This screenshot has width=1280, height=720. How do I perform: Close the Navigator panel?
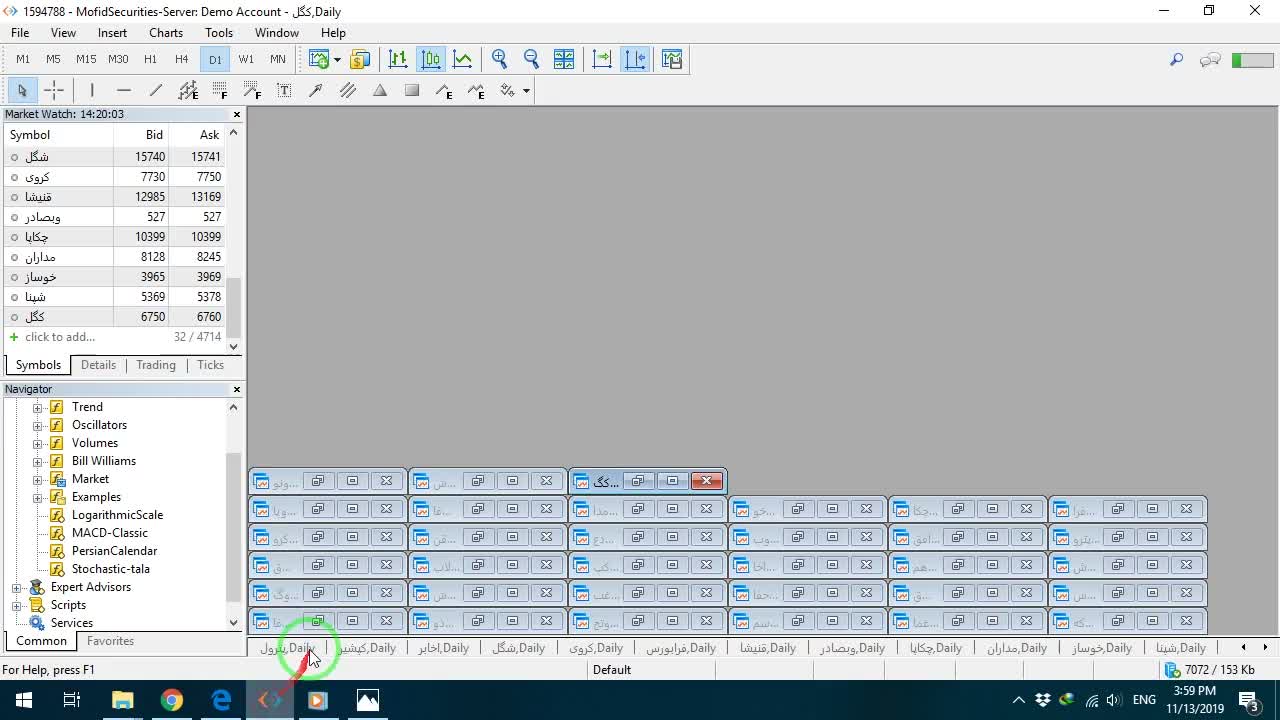coord(237,389)
